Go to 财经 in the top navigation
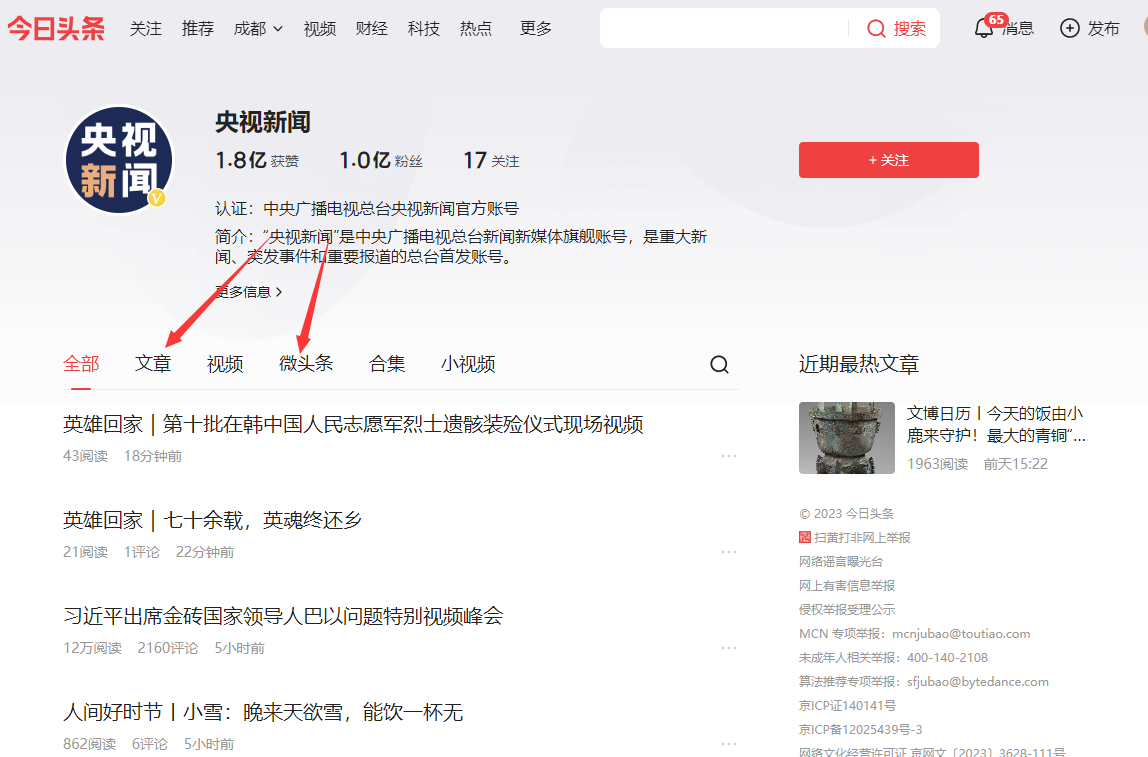 [x=372, y=29]
